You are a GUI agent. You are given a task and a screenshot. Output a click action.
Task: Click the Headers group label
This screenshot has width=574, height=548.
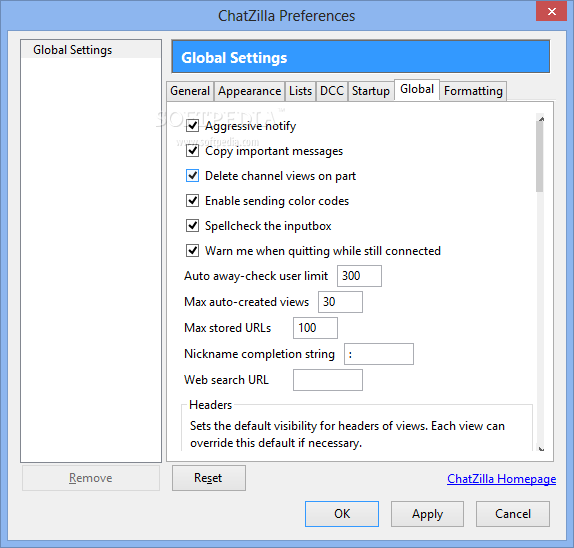(210, 405)
